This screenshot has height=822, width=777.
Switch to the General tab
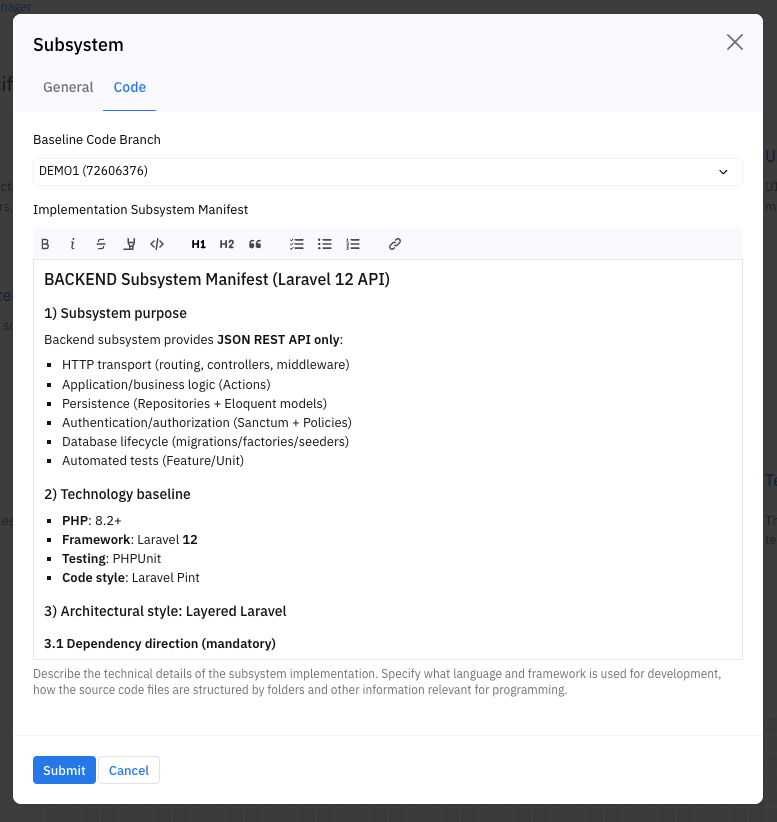click(x=68, y=87)
